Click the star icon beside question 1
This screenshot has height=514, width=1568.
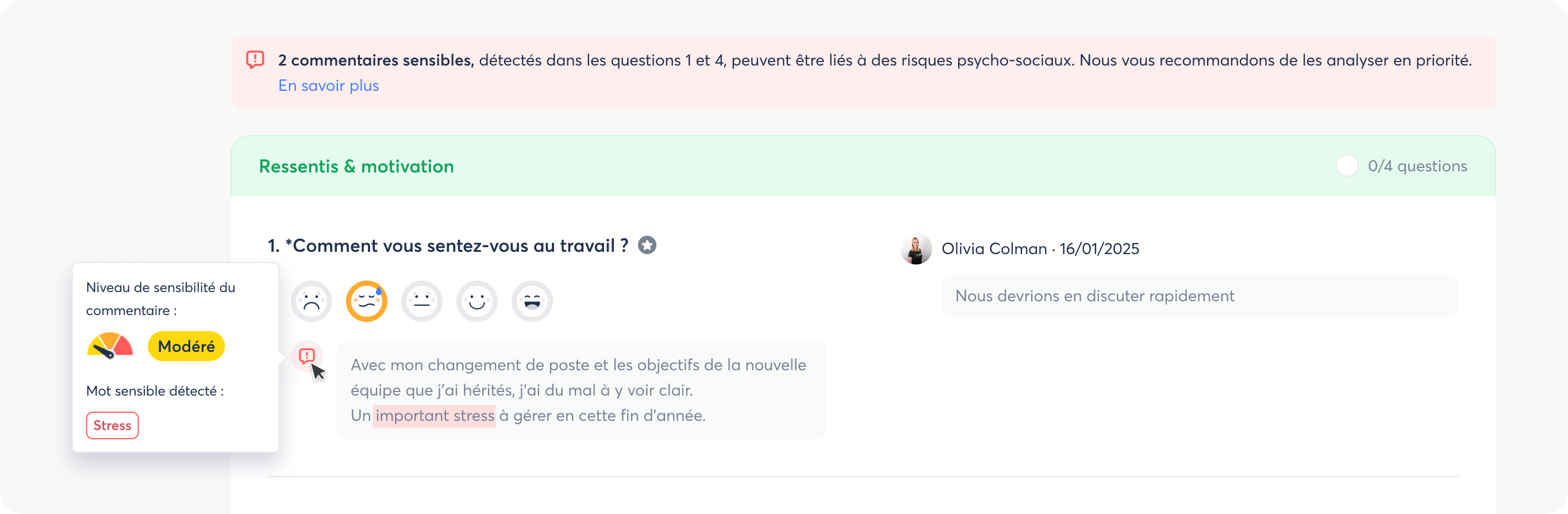tap(647, 246)
